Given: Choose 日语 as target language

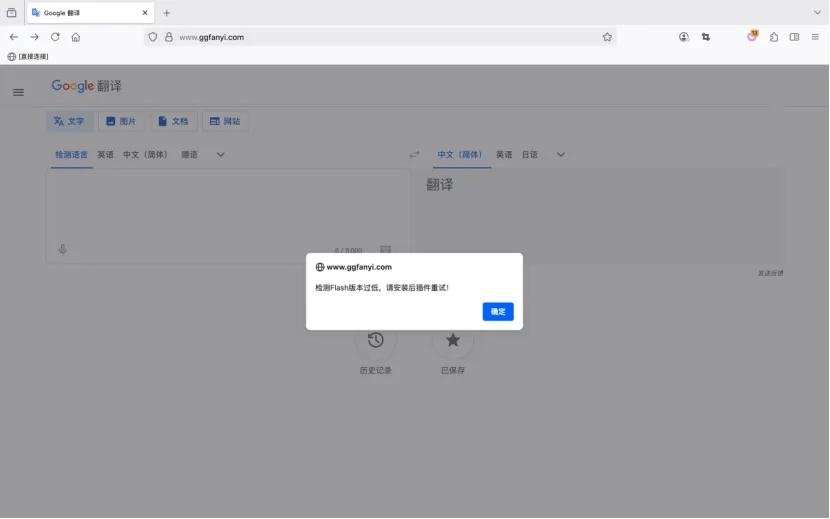Looking at the screenshot, I should click(530, 155).
